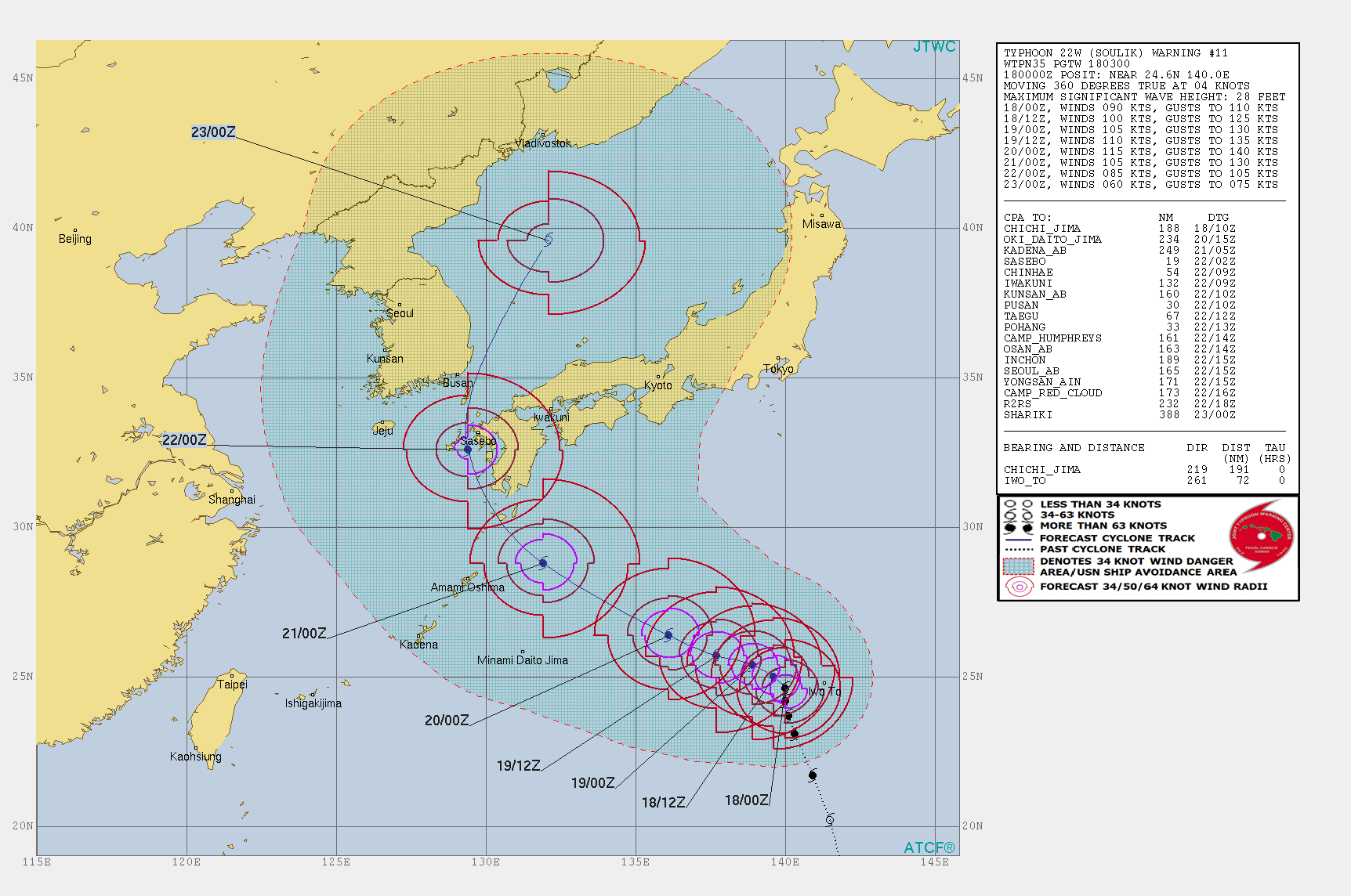Click the Kaohsiung city label
This screenshot has width=1351, height=896.
(196, 757)
